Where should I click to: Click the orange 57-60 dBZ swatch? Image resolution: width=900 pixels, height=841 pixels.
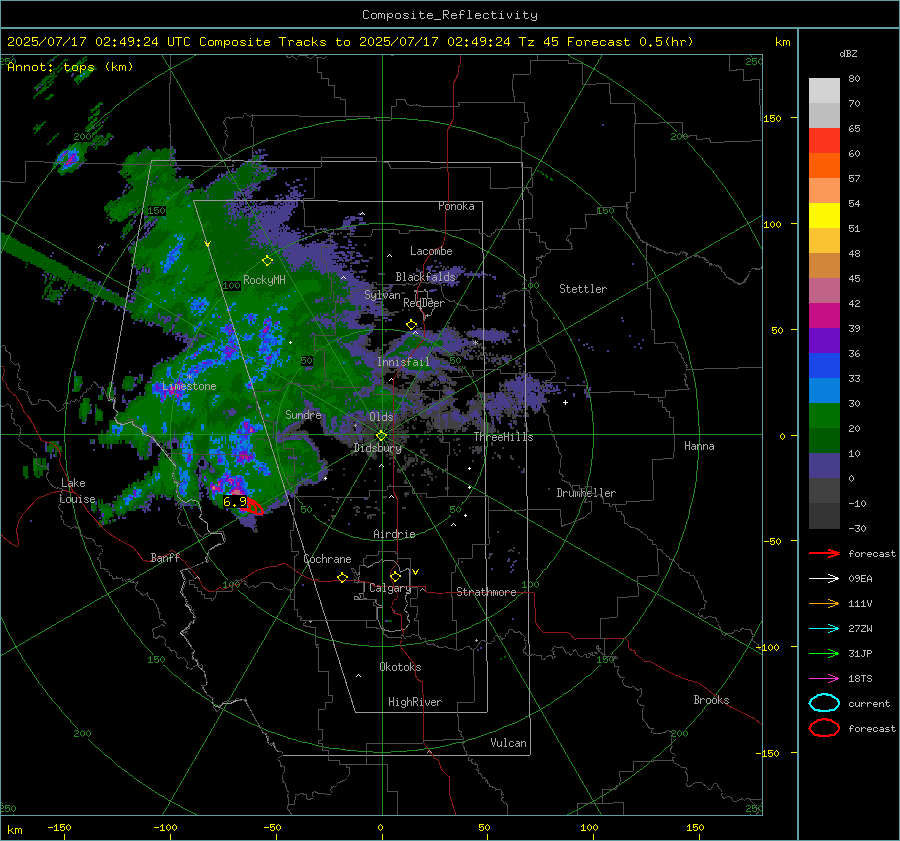tap(824, 166)
